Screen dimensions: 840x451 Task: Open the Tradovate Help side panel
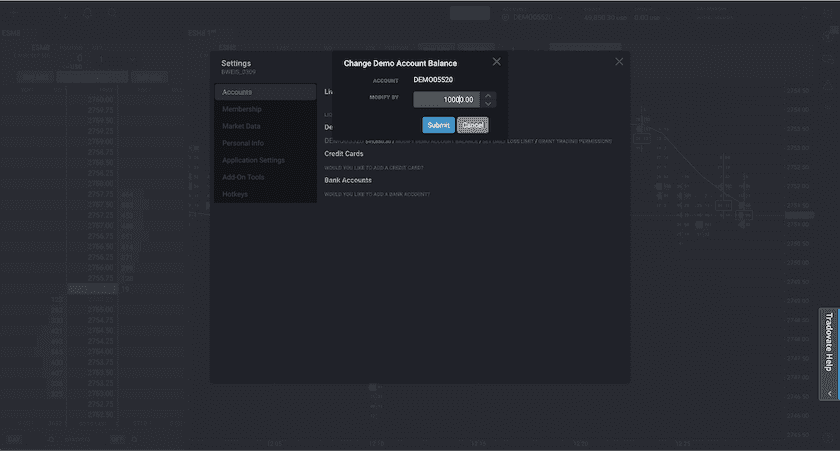(829, 342)
